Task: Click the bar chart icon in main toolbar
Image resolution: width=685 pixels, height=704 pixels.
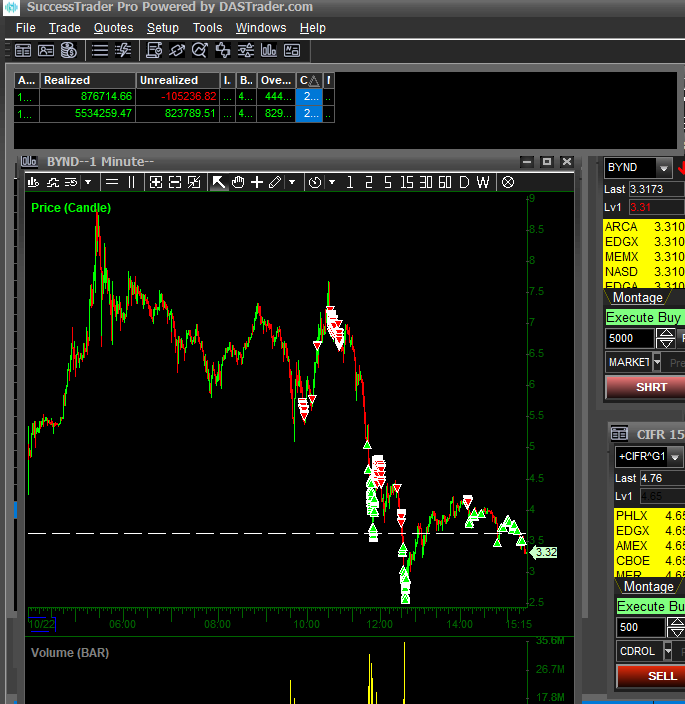Action: 268,51
